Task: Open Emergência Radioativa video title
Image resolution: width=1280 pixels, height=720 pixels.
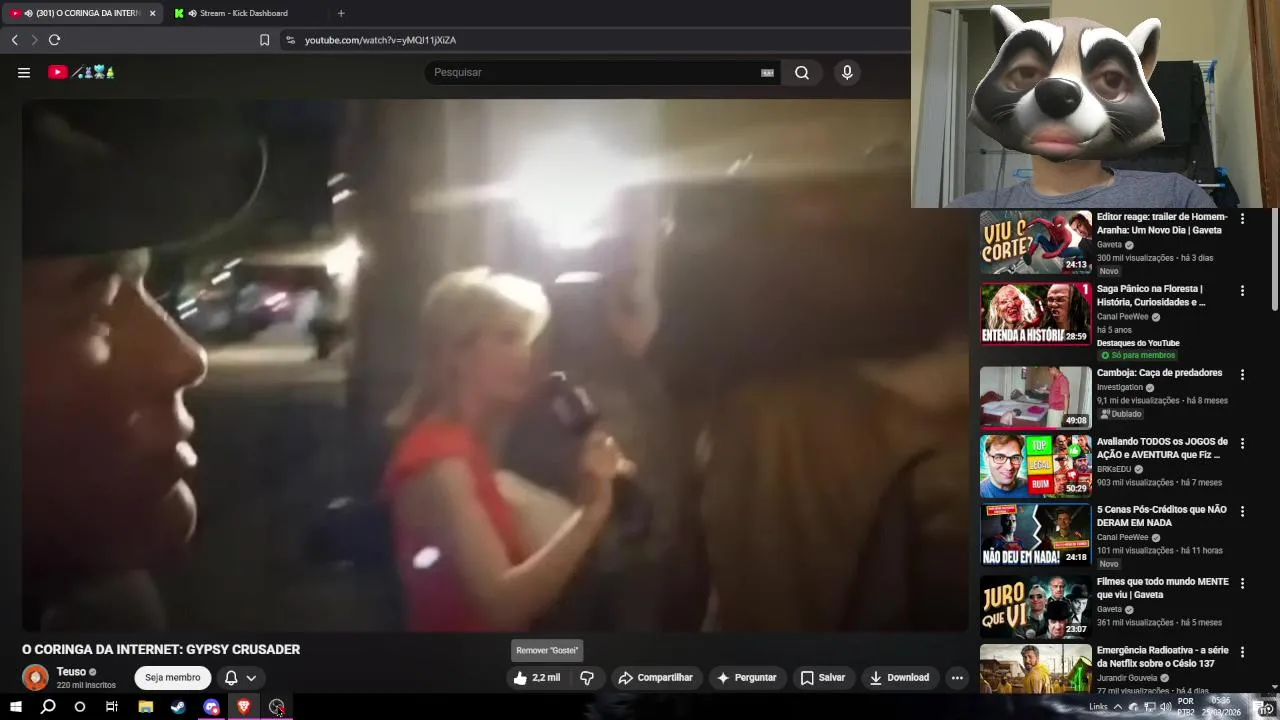Action: [1163, 657]
